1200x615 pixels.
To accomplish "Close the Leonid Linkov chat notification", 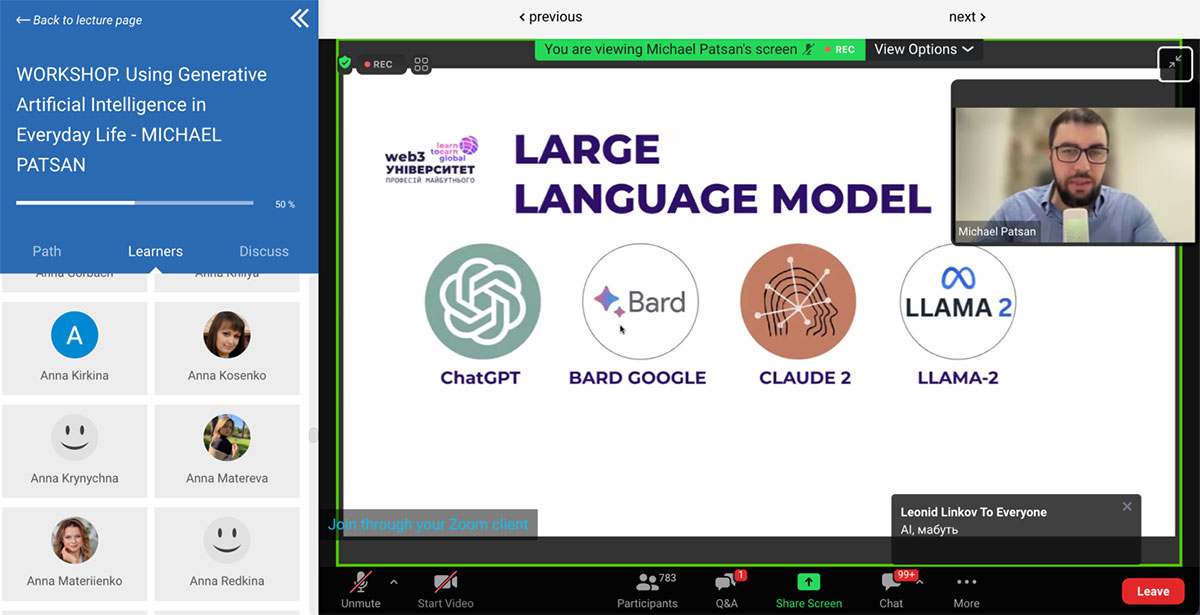I will [x=1127, y=507].
